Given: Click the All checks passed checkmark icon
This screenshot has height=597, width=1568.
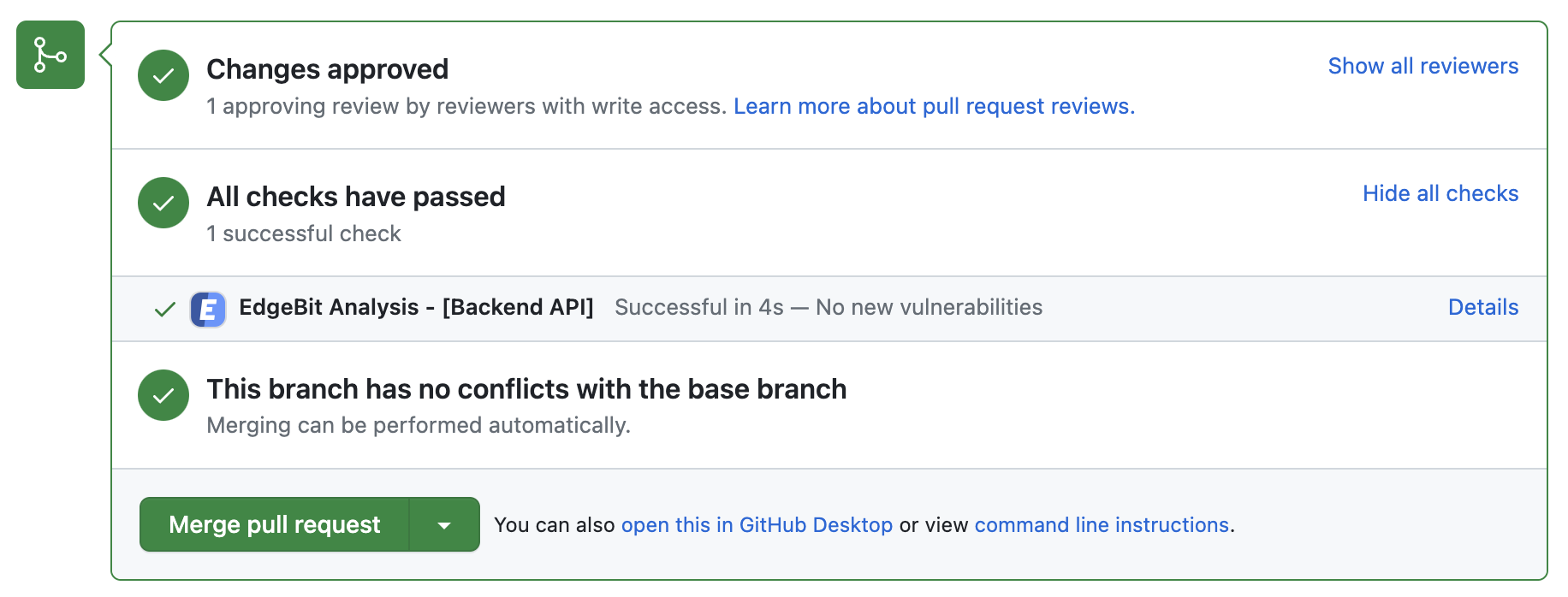Looking at the screenshot, I should (163, 203).
